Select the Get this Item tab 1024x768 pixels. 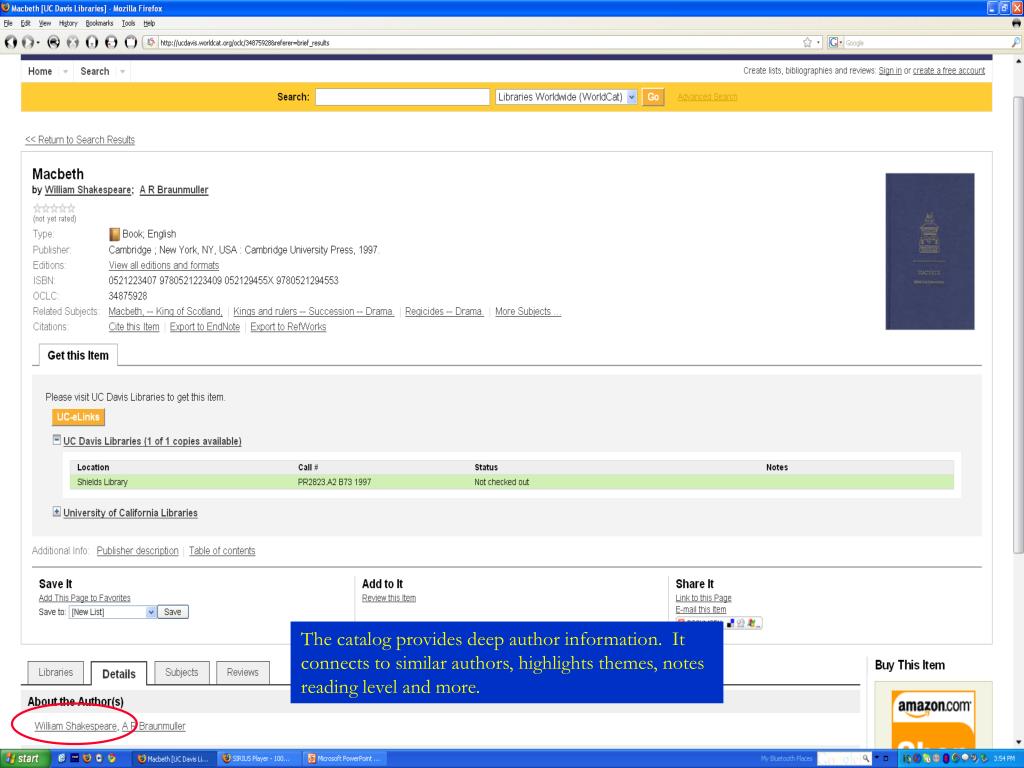pyautogui.click(x=78, y=355)
